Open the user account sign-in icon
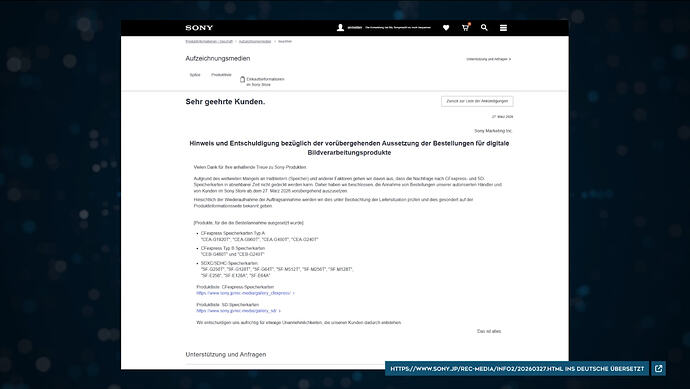Viewport: 690px width, 389px height. (340, 28)
